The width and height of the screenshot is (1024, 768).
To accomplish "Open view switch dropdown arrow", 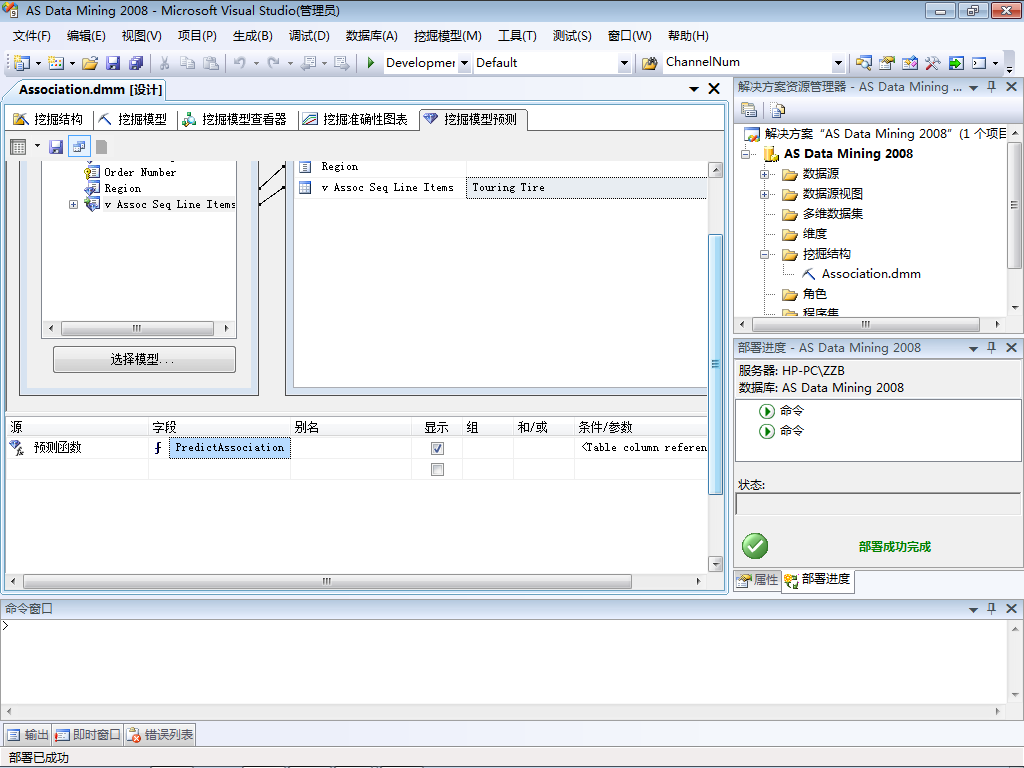I will point(37,146).
